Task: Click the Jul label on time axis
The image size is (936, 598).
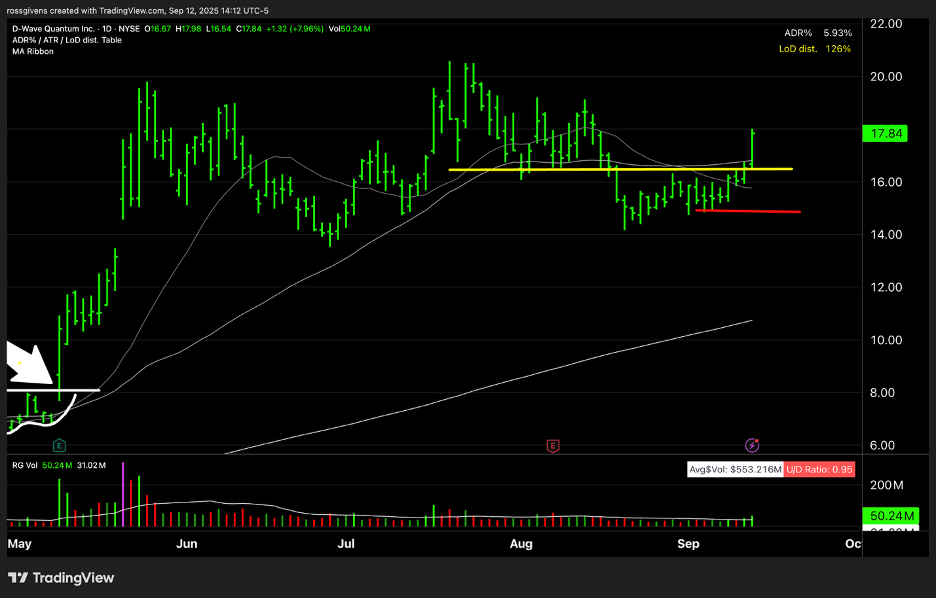Action: (347, 544)
